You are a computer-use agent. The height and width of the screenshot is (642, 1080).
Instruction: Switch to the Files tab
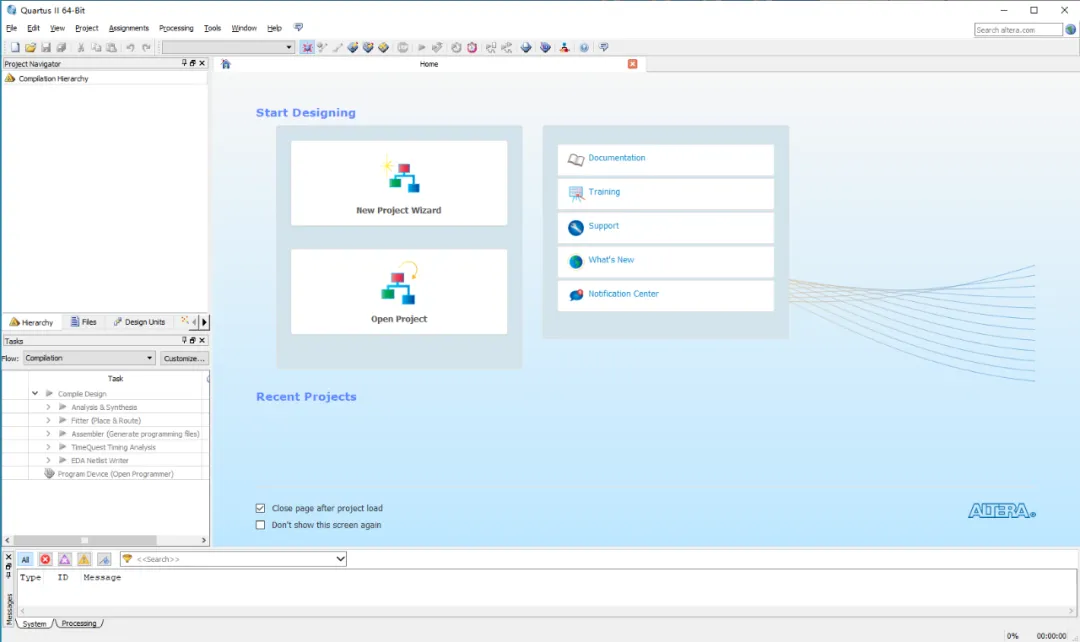click(x=83, y=322)
